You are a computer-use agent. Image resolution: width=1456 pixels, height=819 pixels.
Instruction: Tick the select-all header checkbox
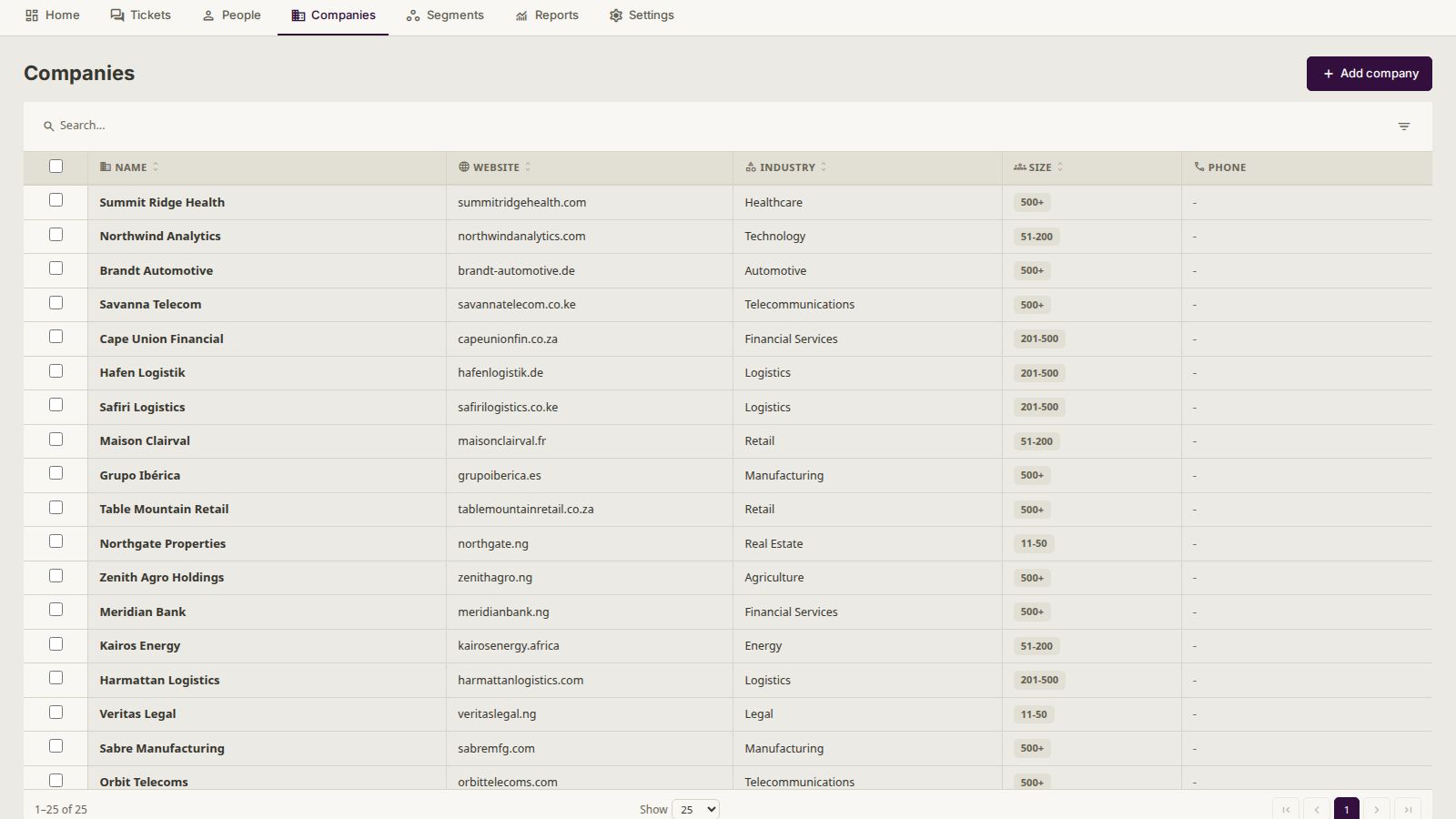click(56, 167)
